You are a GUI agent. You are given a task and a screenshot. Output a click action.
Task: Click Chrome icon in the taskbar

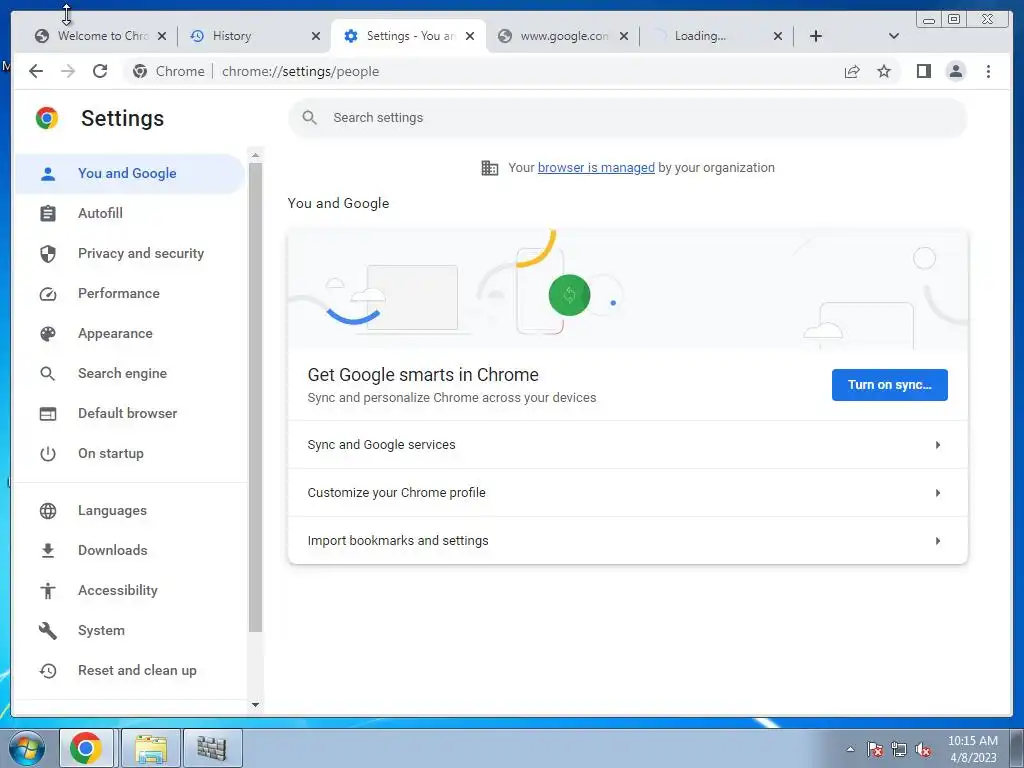click(86, 748)
